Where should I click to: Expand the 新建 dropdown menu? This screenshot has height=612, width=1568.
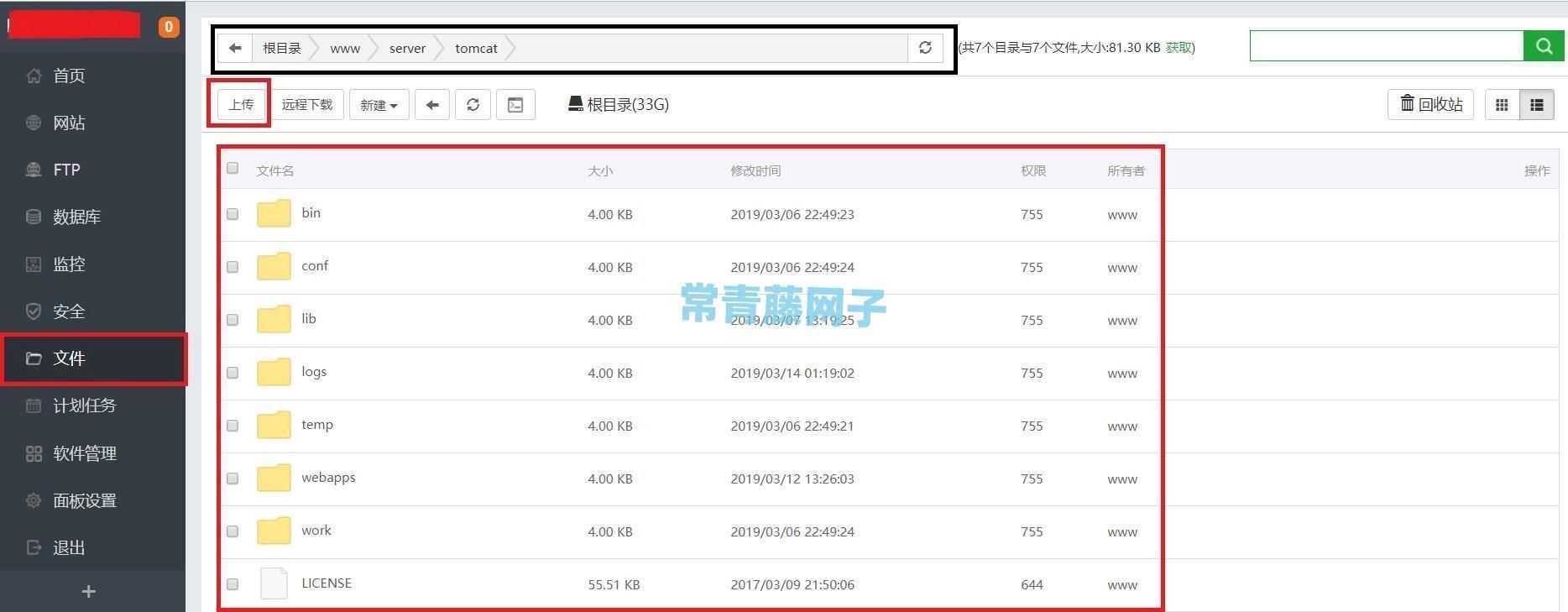379,105
